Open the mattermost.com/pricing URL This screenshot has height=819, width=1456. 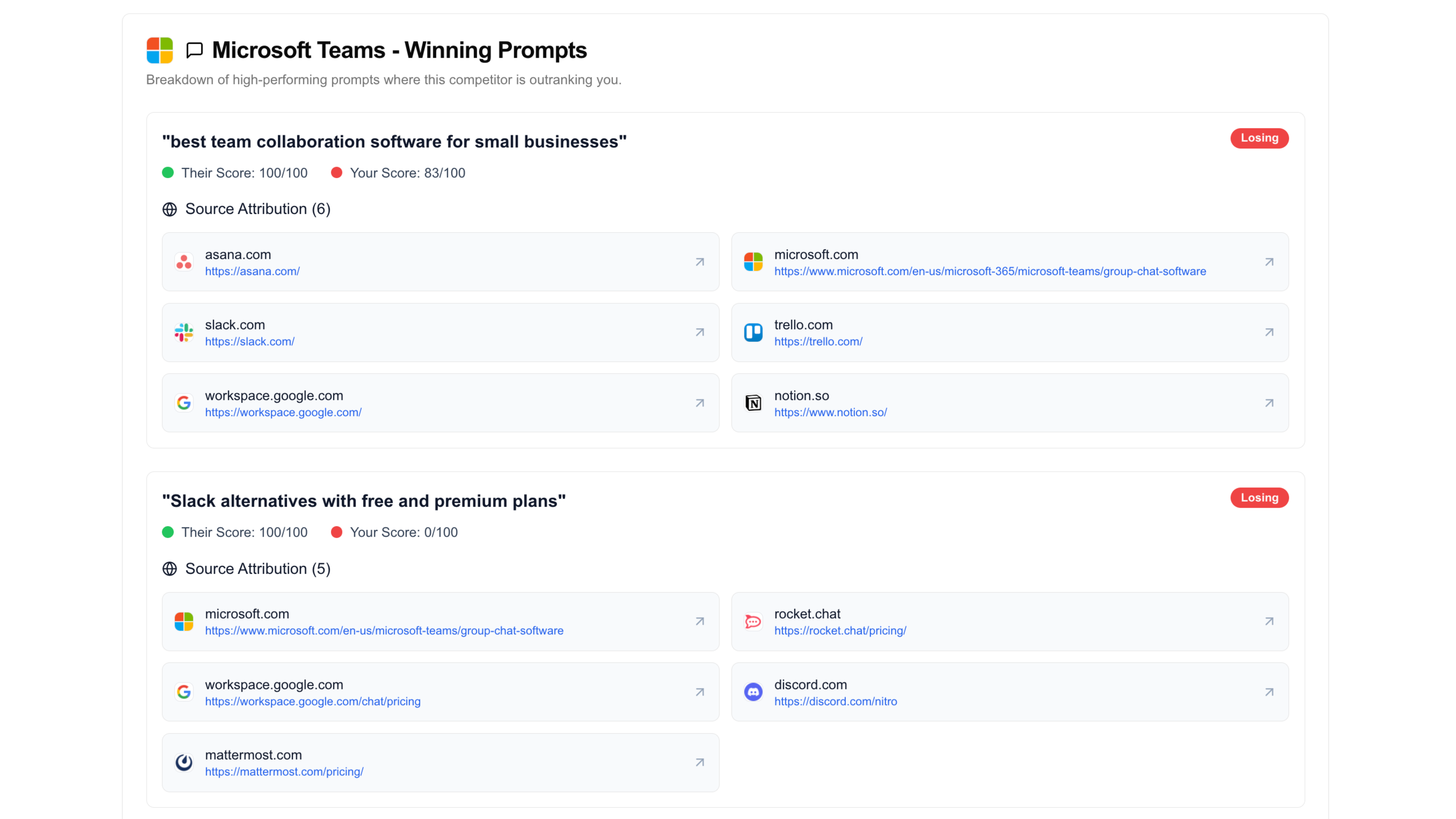click(x=284, y=771)
